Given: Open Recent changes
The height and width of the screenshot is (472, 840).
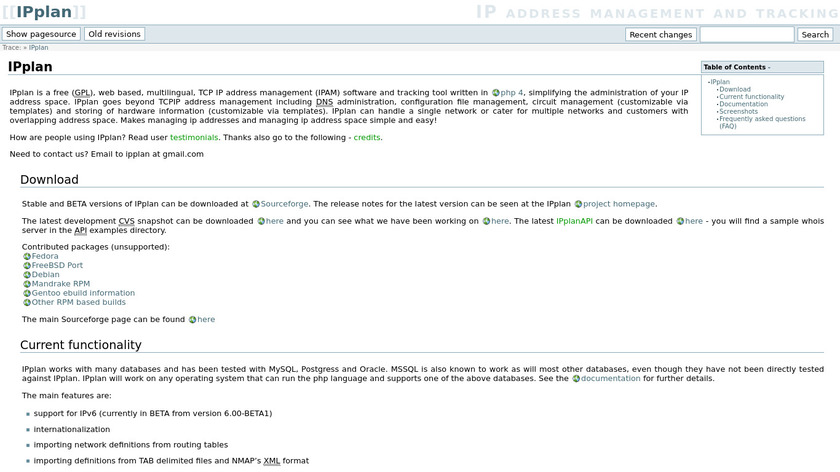Looking at the screenshot, I should (661, 34).
